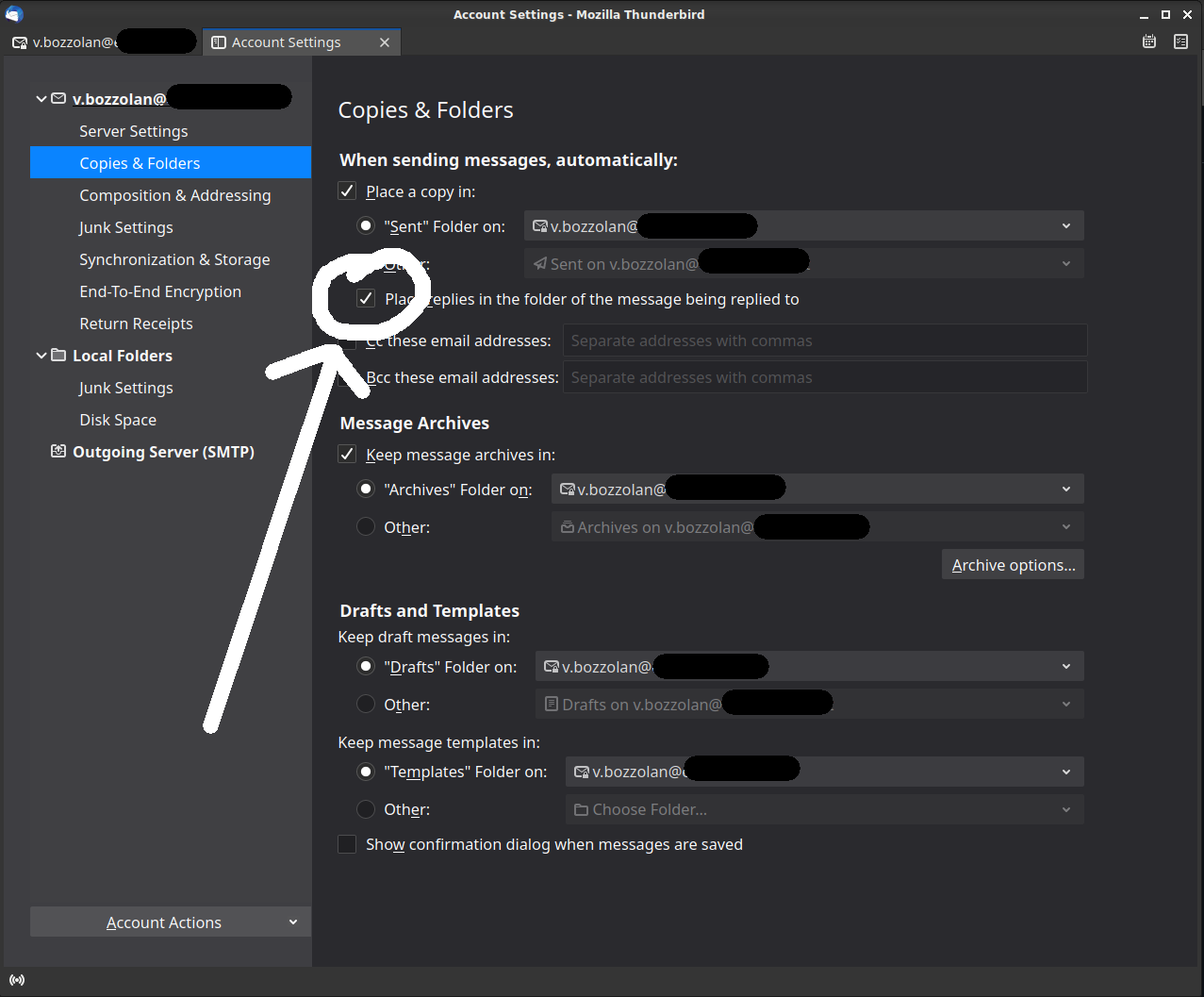Select Other radio under Message Archives

[x=366, y=527]
